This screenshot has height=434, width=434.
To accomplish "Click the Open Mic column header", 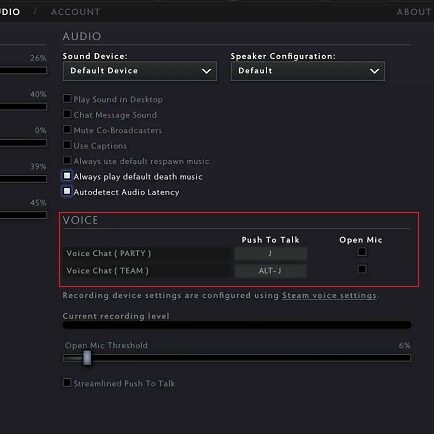I will [361, 240].
